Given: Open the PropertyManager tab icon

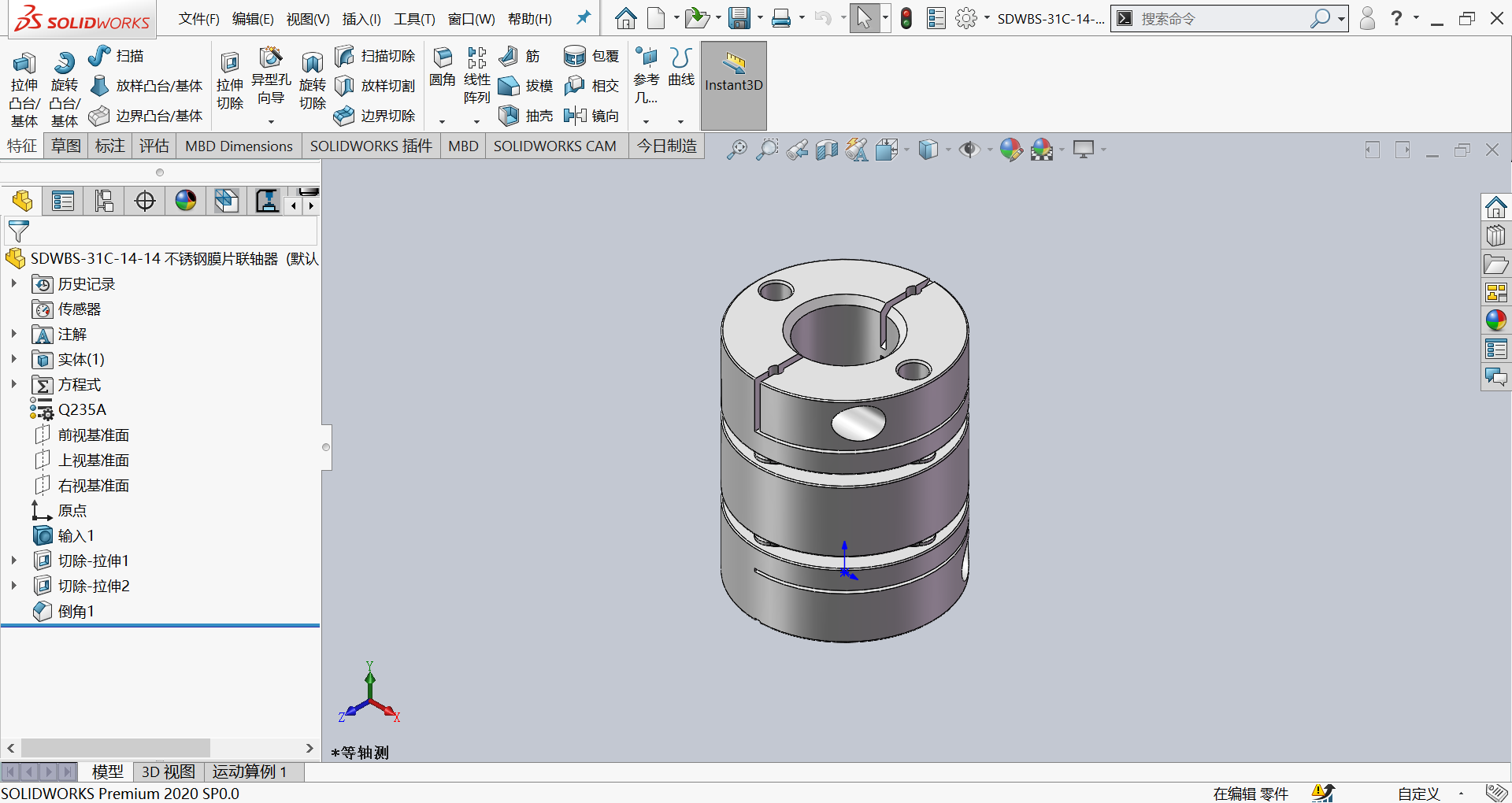Looking at the screenshot, I should (x=63, y=202).
